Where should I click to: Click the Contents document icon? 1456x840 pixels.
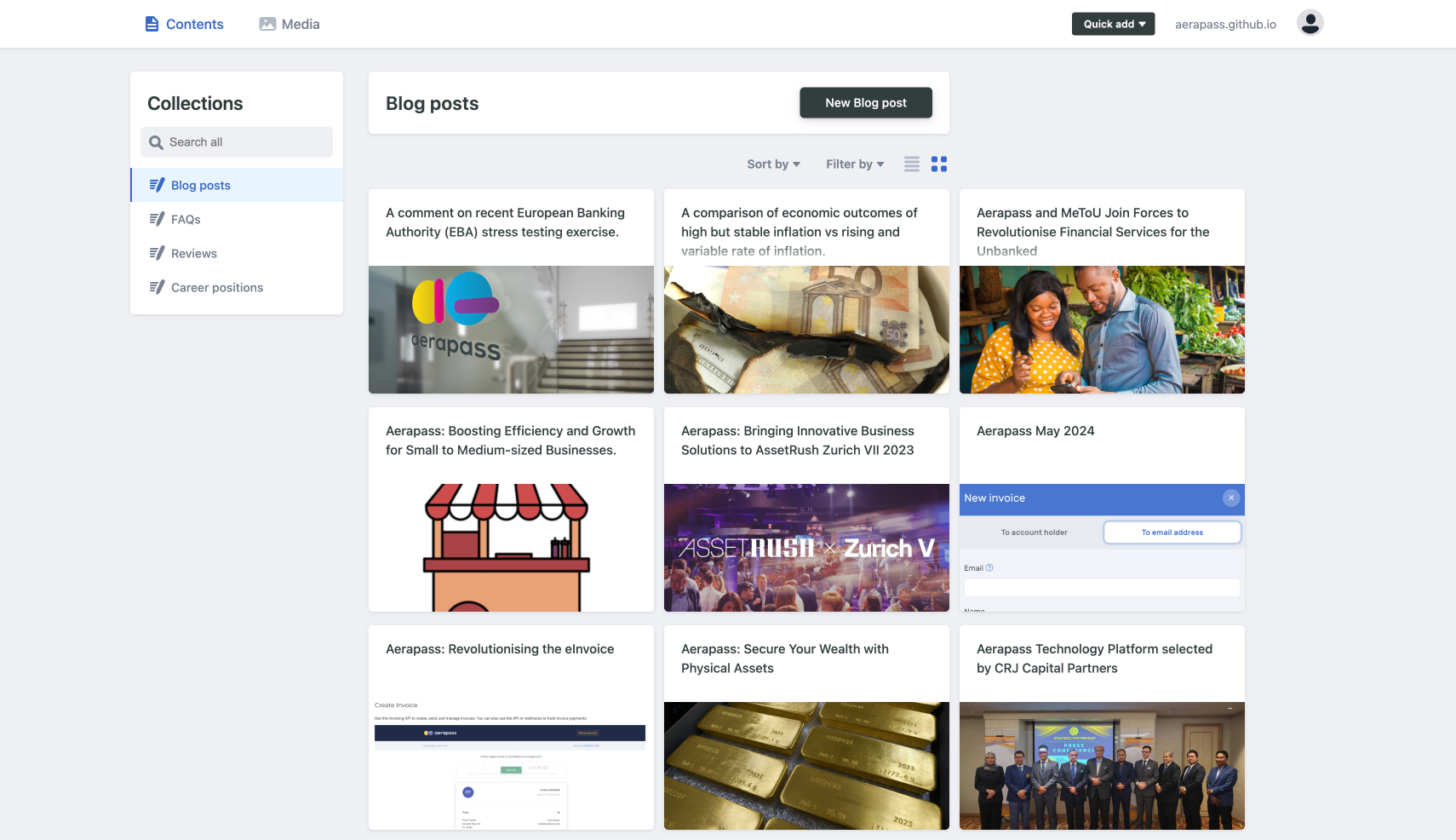(x=152, y=24)
